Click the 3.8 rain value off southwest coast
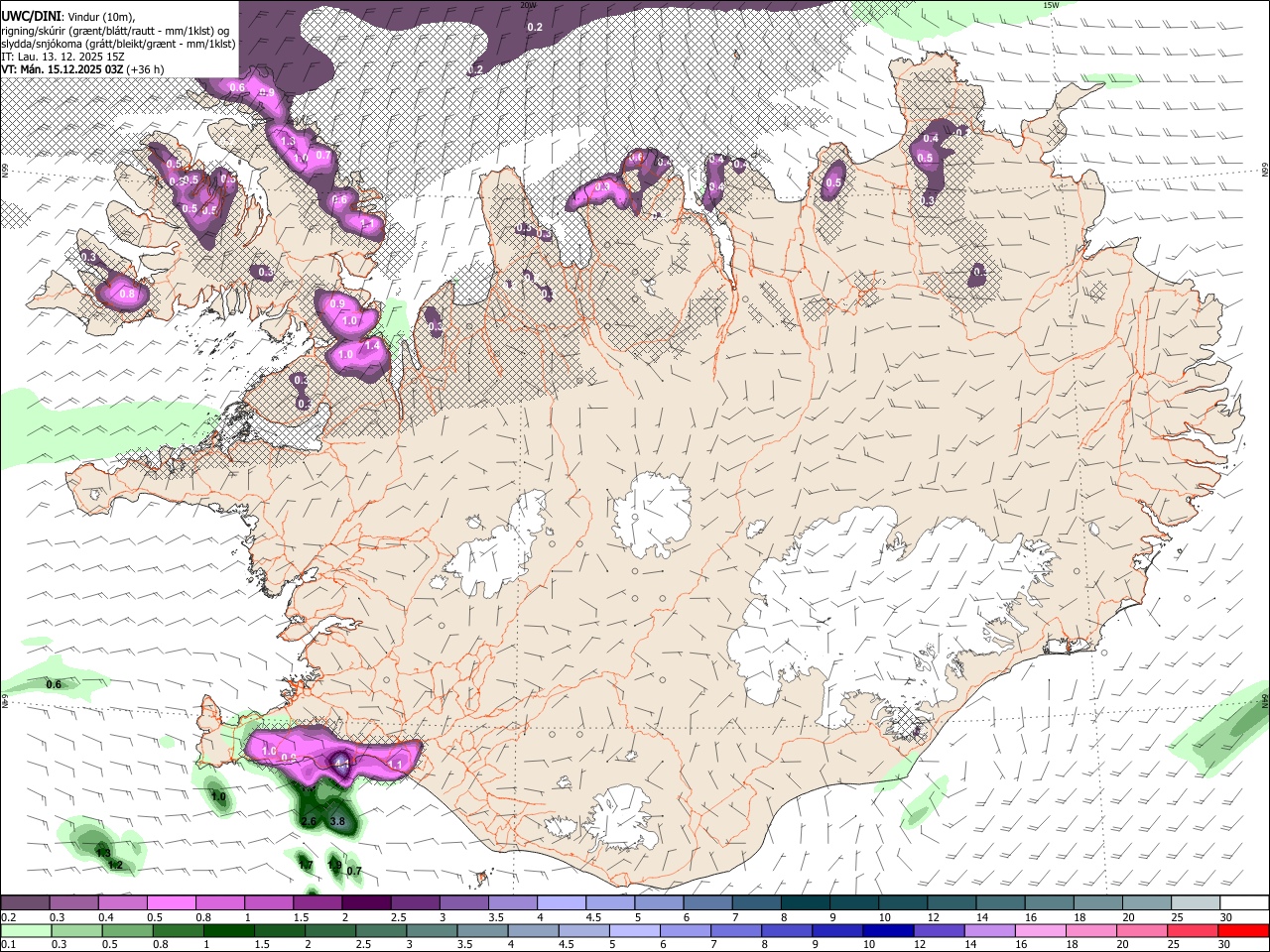 click(336, 822)
